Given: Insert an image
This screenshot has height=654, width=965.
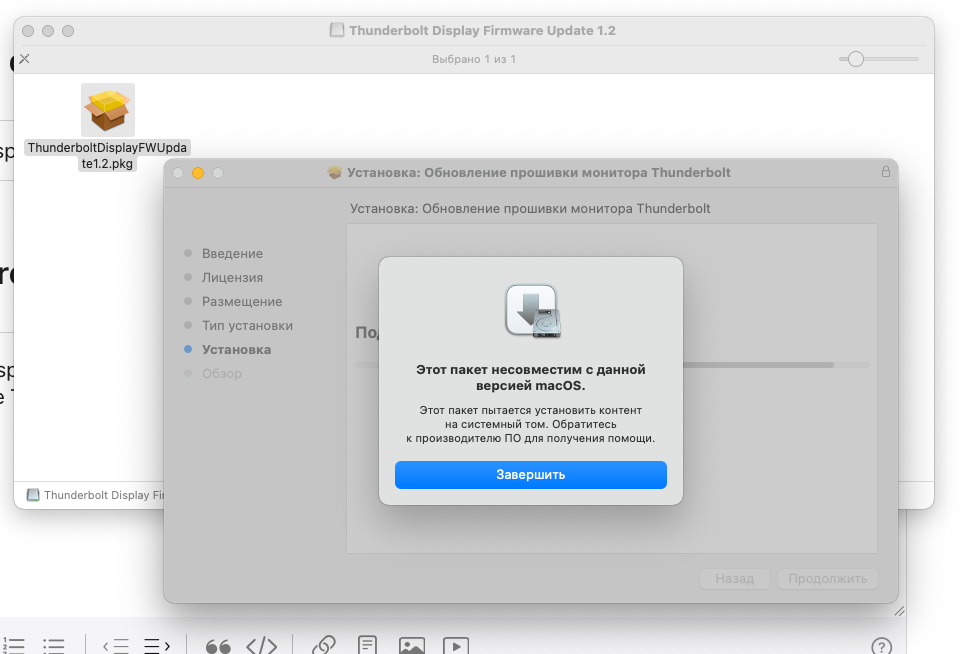Looking at the screenshot, I should click(411, 646).
